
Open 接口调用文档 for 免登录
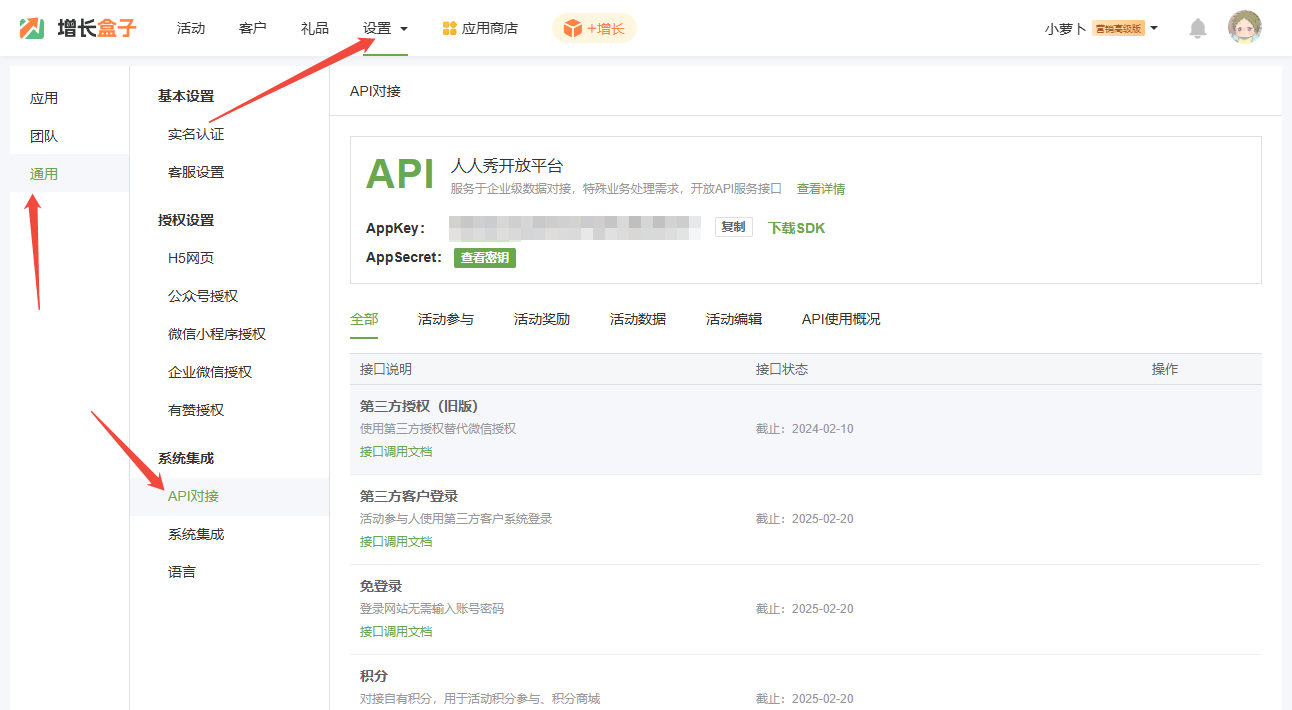pos(396,632)
